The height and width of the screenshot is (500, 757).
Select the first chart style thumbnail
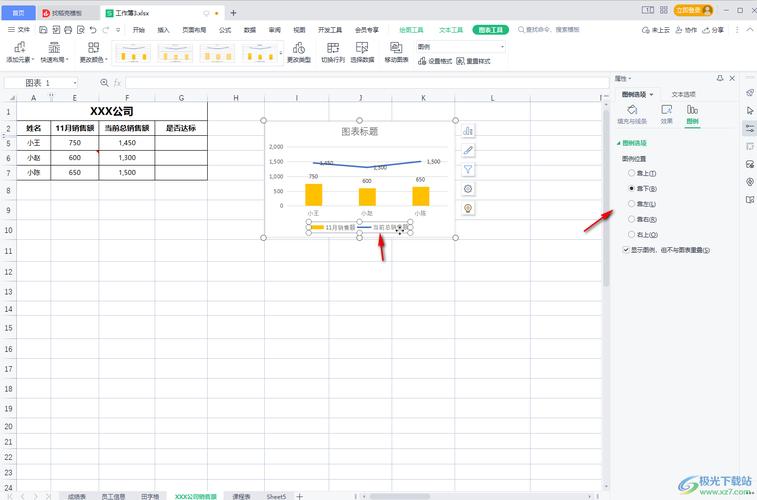pyautogui.click(x=133, y=53)
